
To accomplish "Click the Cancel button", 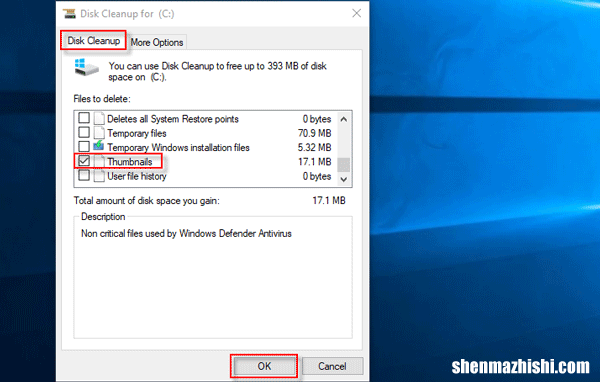I will coord(332,366).
